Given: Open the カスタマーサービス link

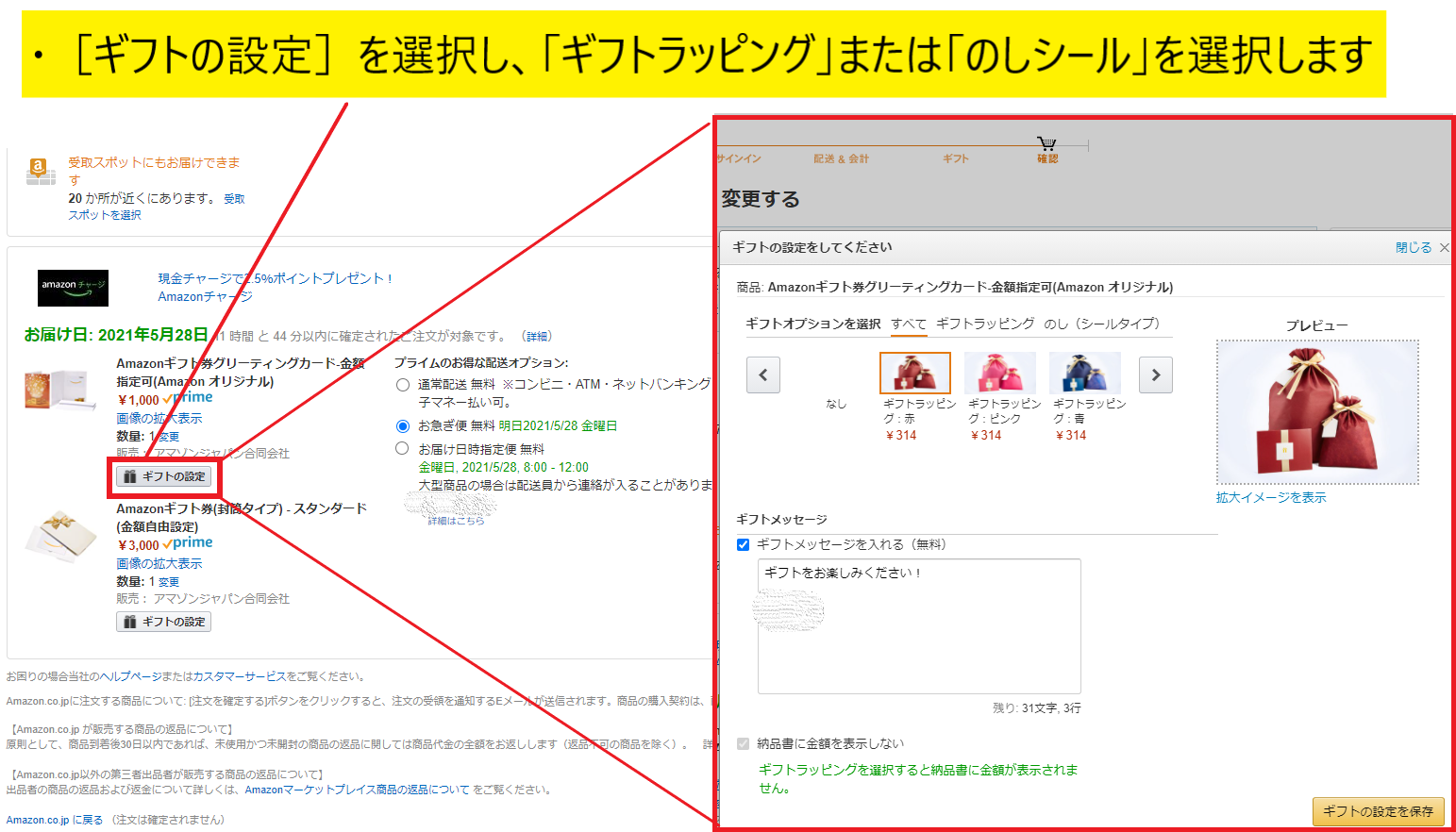Looking at the screenshot, I should coord(240,676).
